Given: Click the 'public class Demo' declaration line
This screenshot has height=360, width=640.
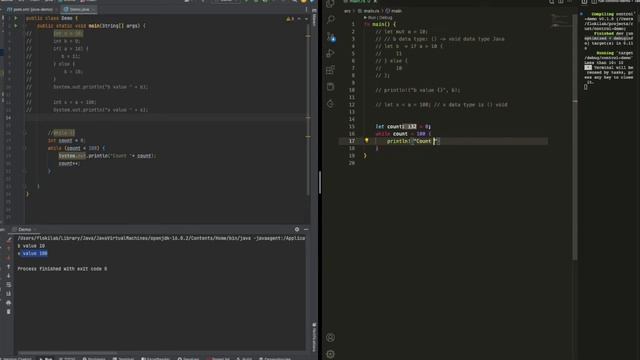Looking at the screenshot, I should coord(52,18).
